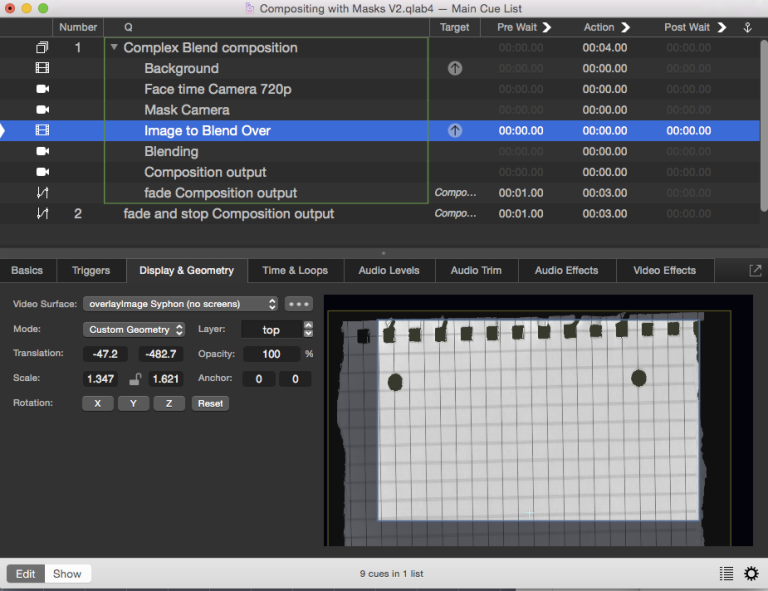Show the cue lists sidebar icon

pyautogui.click(x=726, y=573)
